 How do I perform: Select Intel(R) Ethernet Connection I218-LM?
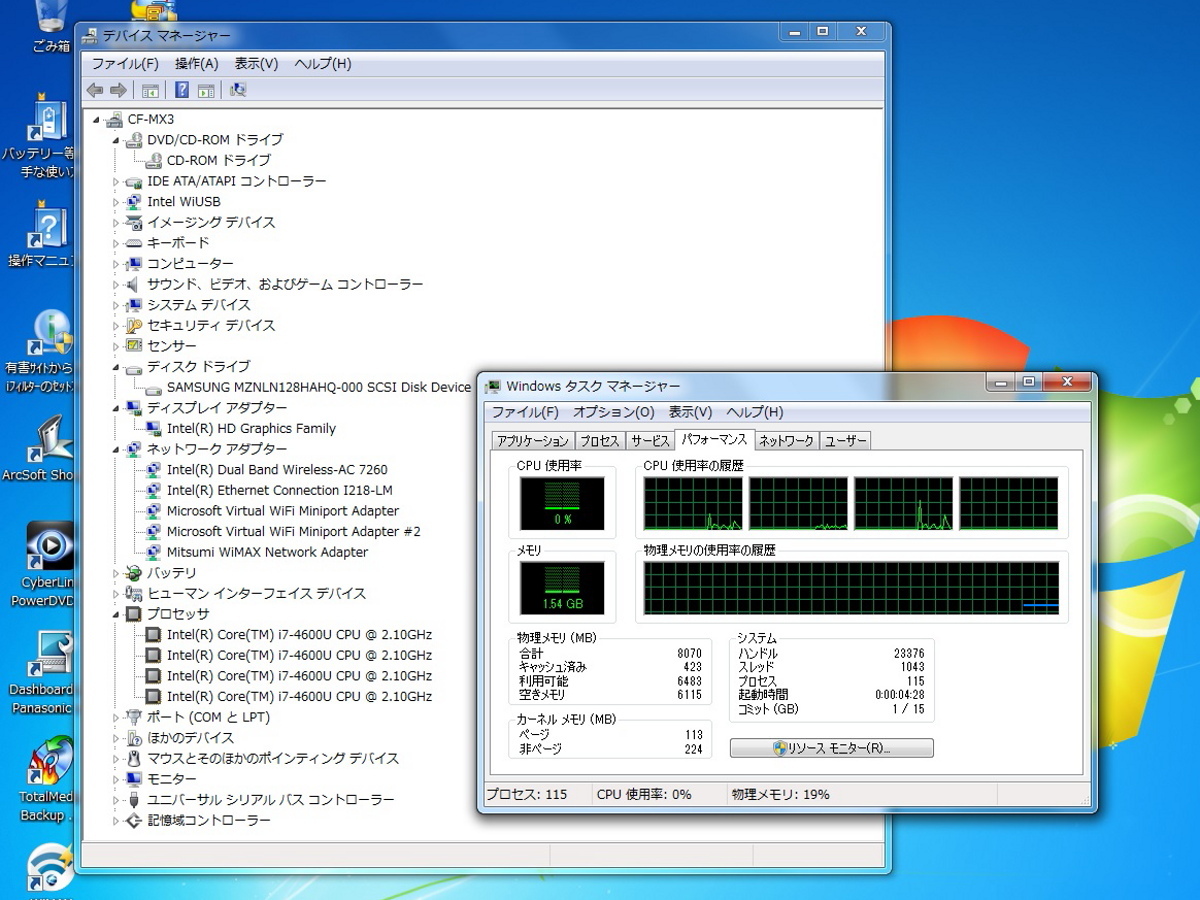279,491
